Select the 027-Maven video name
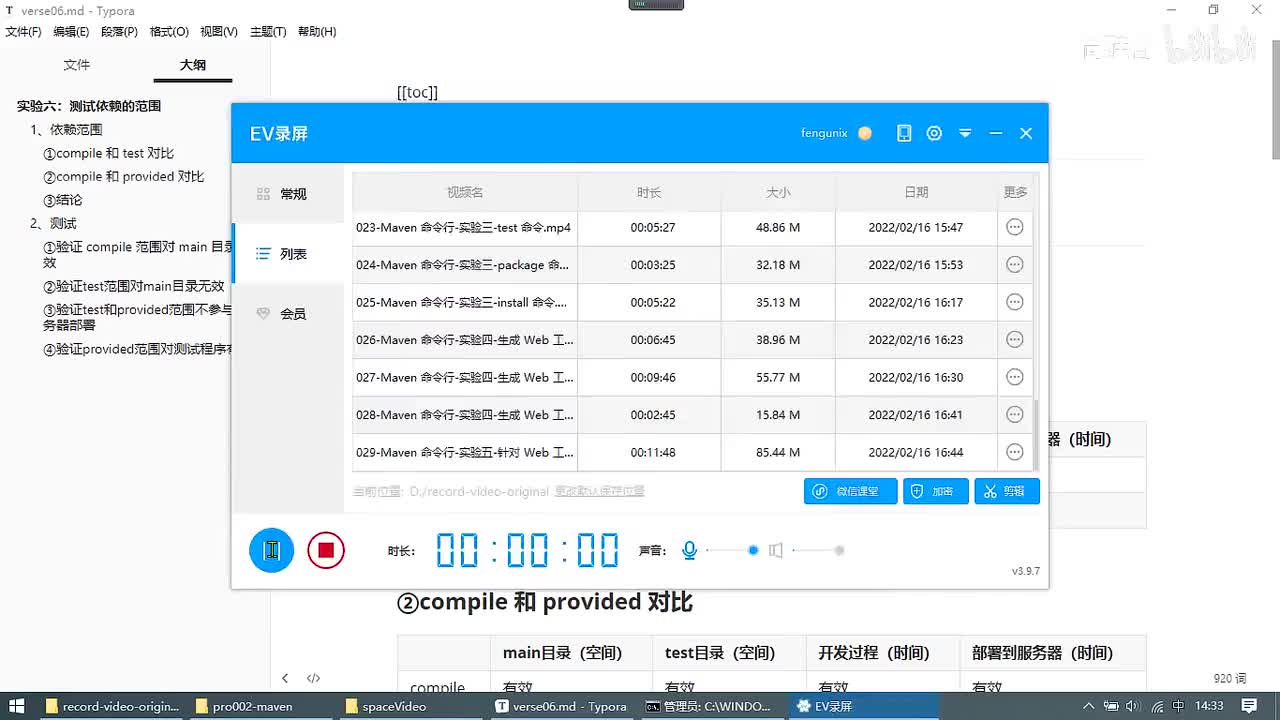This screenshot has height=720, width=1280. click(x=464, y=377)
